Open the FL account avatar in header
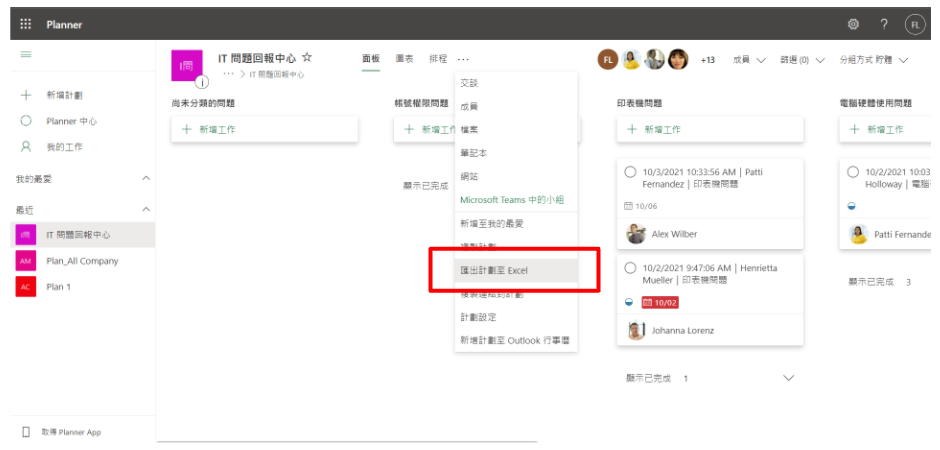Screen dimensions: 940x450 915,25
